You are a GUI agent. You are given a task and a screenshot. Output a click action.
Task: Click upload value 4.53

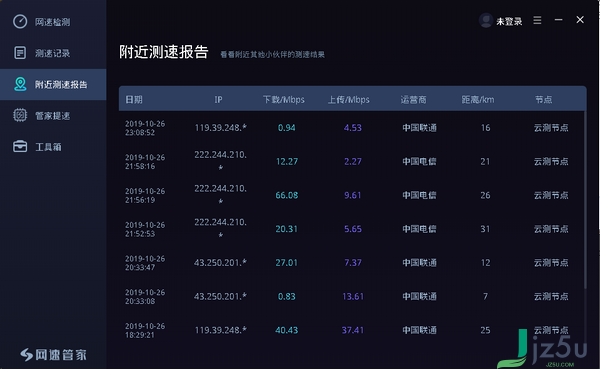pyautogui.click(x=352, y=127)
